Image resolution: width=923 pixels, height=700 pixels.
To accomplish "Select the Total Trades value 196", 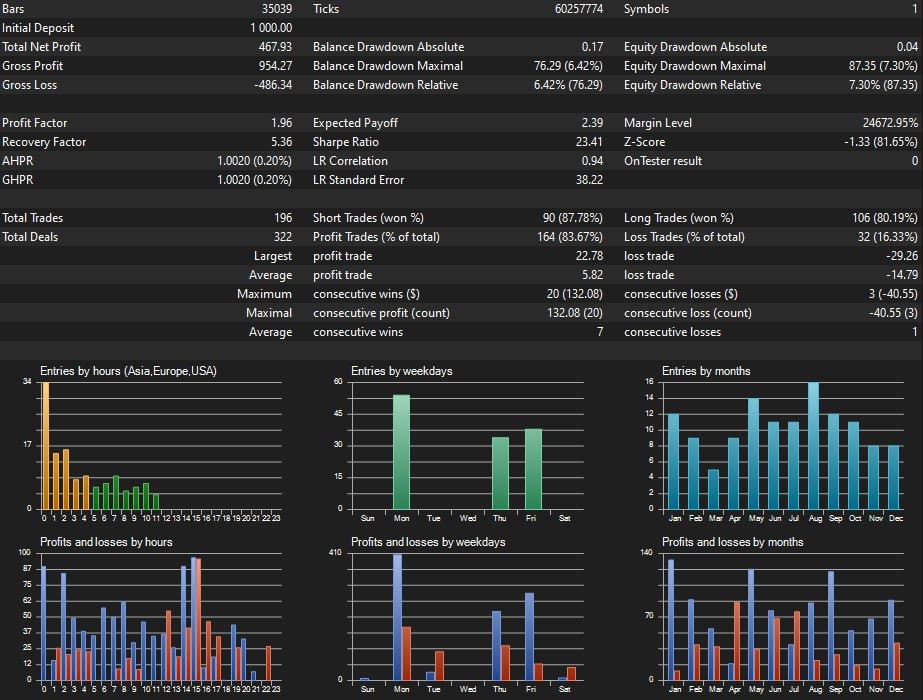I will (282, 218).
